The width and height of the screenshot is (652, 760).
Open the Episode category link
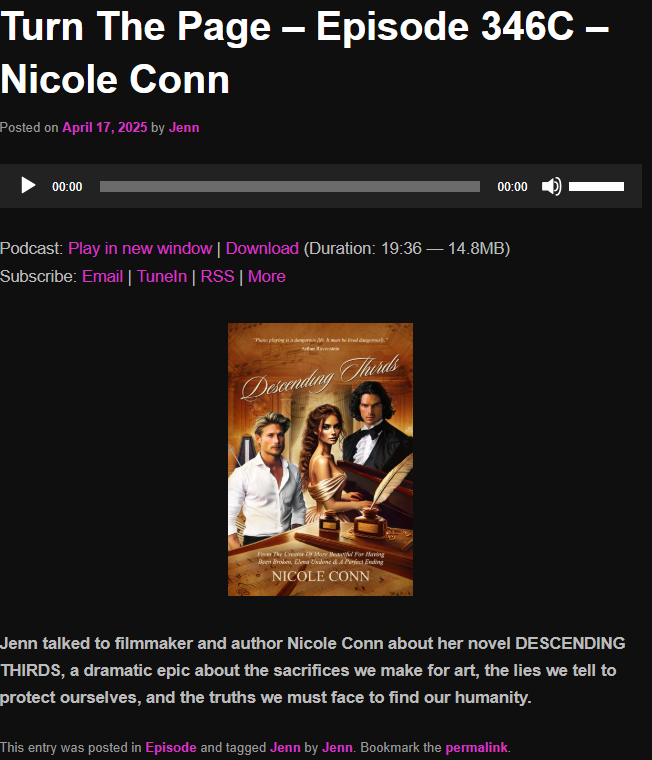(x=171, y=747)
